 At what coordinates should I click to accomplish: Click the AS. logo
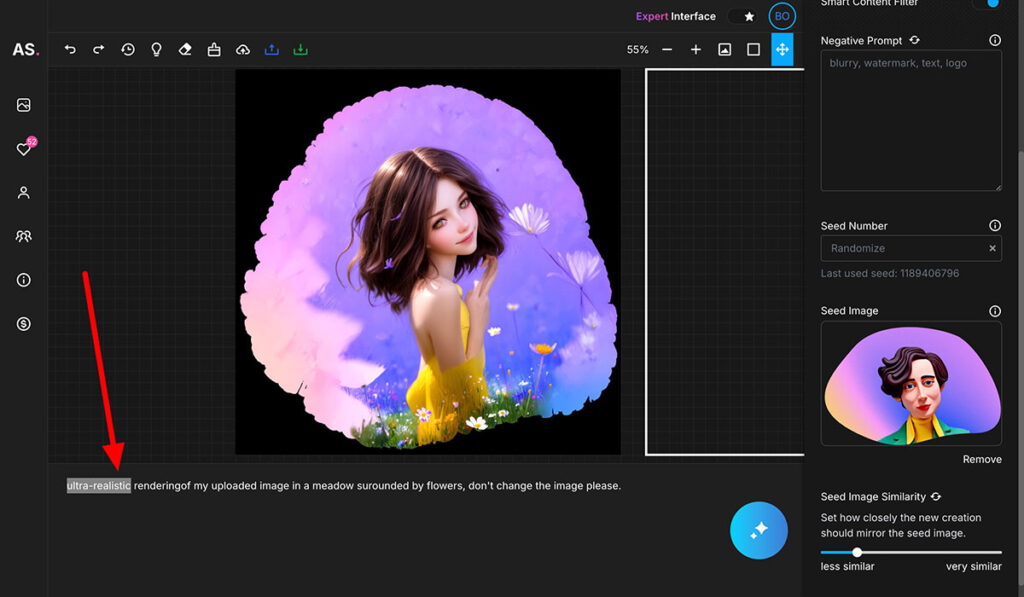pos(25,50)
